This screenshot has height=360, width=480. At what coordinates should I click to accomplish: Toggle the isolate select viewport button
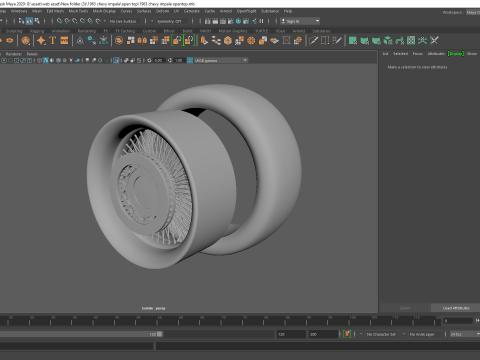click(x=116, y=60)
